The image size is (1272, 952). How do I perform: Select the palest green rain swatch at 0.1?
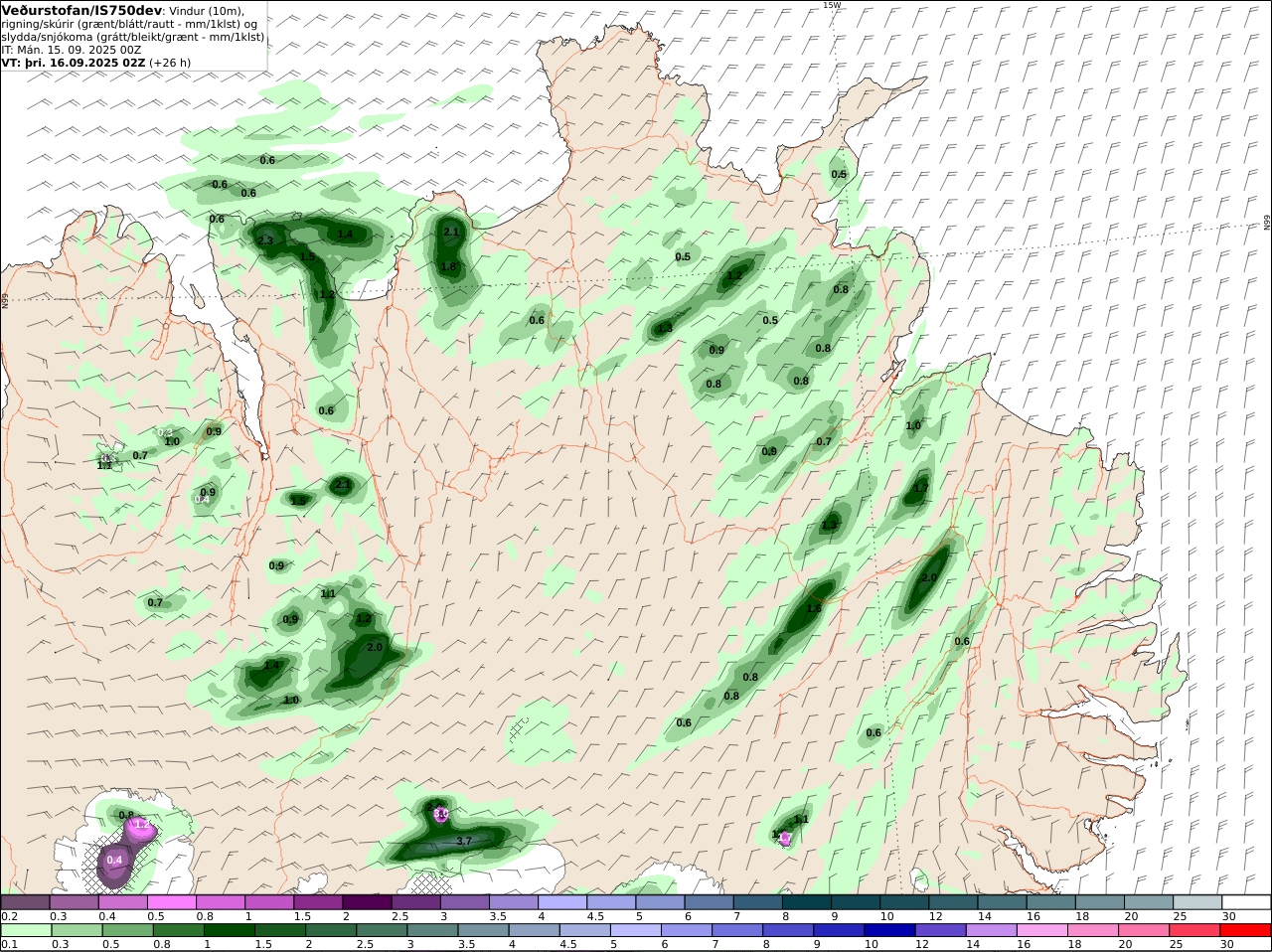(x=26, y=930)
